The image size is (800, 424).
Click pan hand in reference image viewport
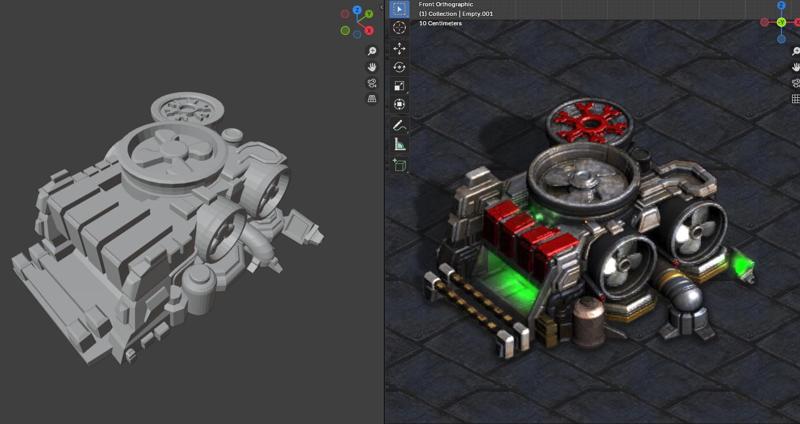pyautogui.click(x=795, y=67)
